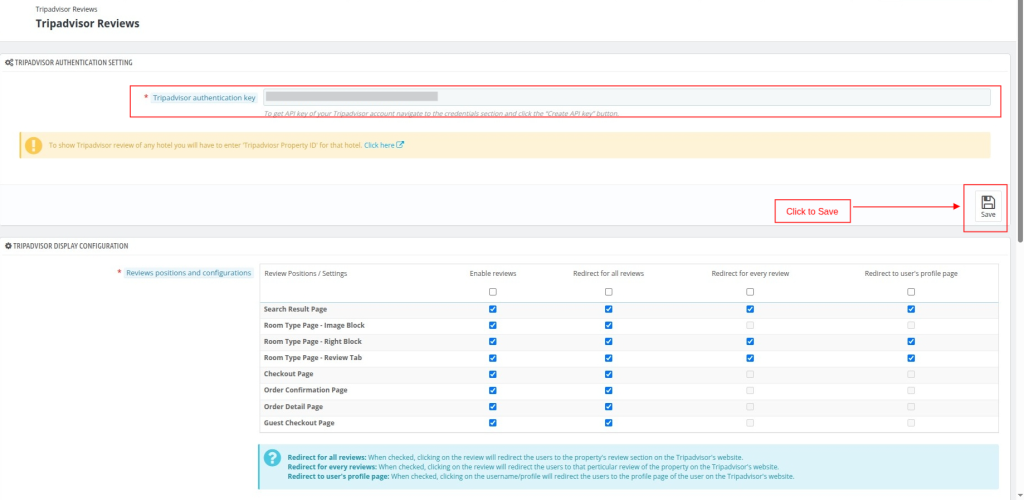The height and width of the screenshot is (500, 1024).
Task: Click the Review Positions / Settings column header
Action: tap(306, 273)
